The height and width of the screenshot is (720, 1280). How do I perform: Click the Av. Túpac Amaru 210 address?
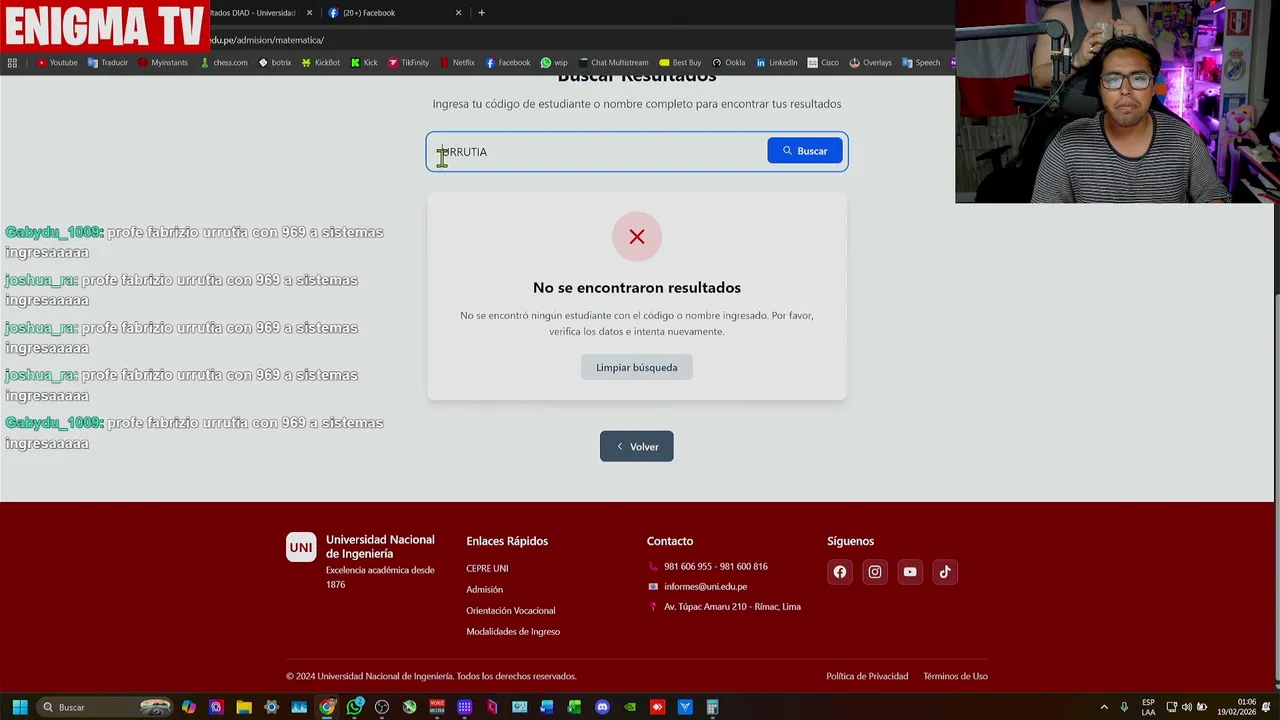click(x=732, y=606)
